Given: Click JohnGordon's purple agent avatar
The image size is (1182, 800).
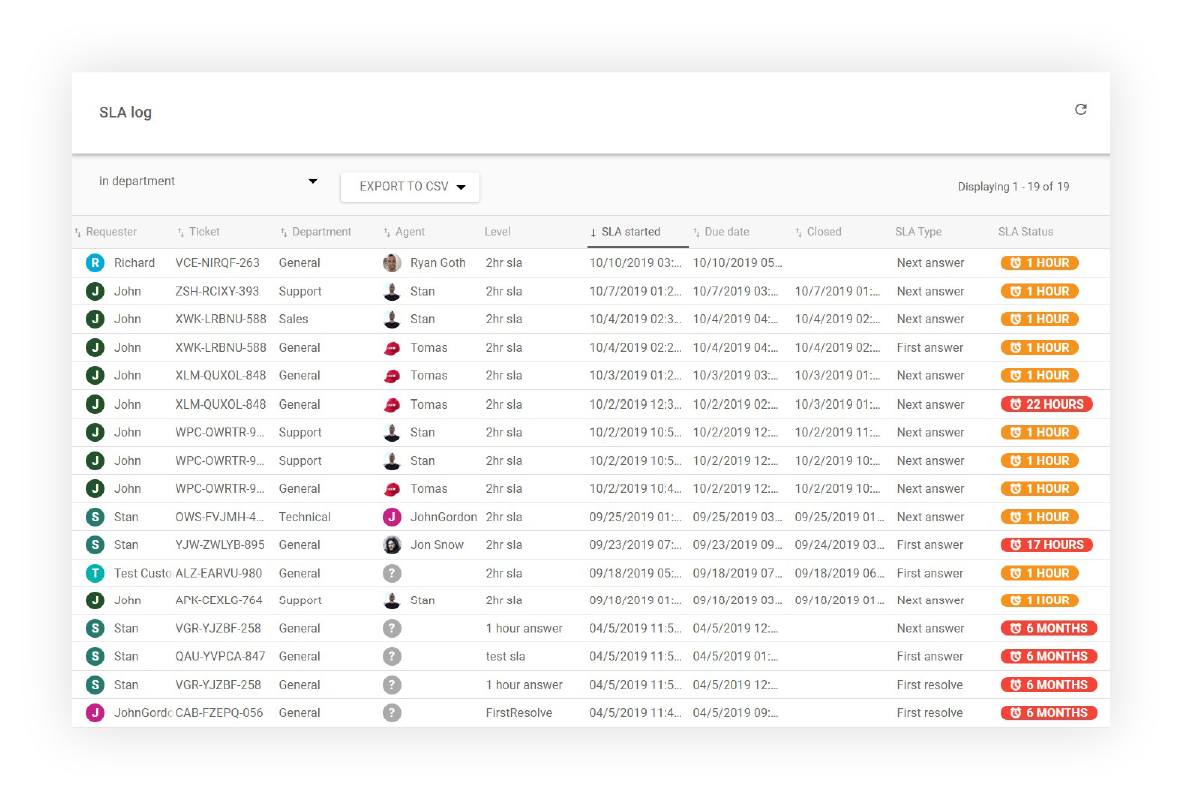Looking at the screenshot, I should pos(391,516).
